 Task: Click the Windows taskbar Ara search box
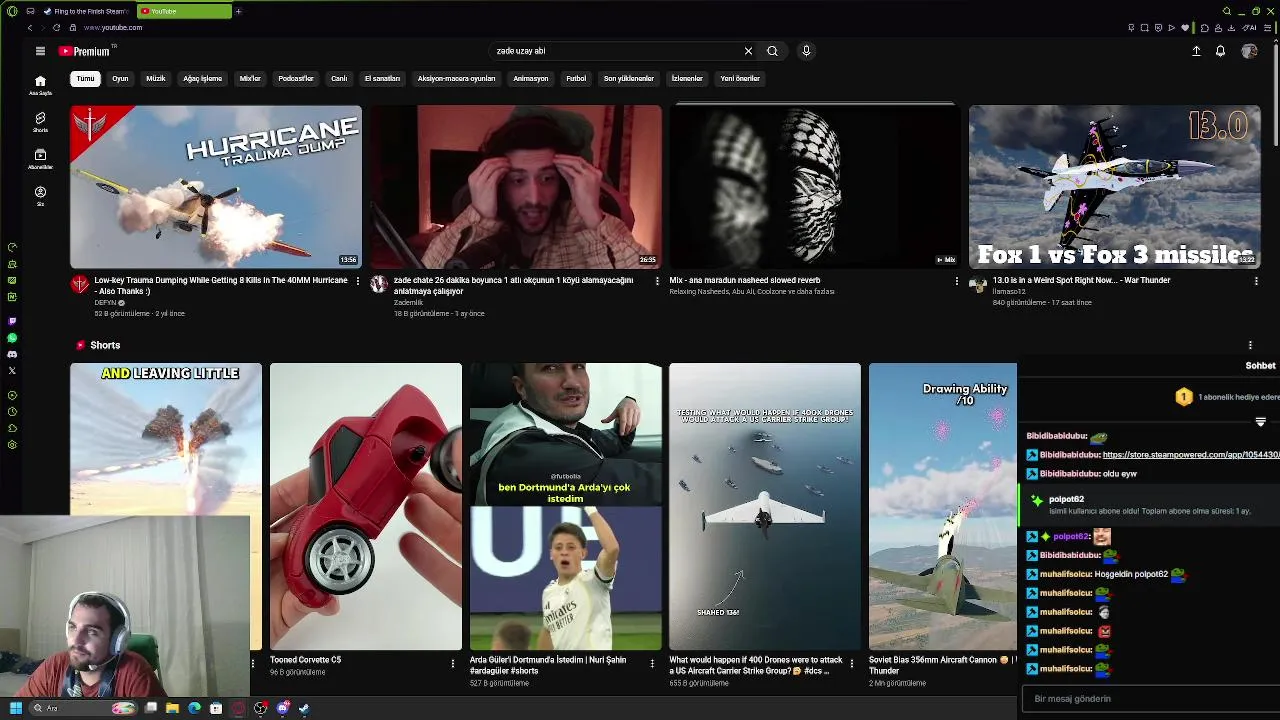pyautogui.click(x=82, y=709)
